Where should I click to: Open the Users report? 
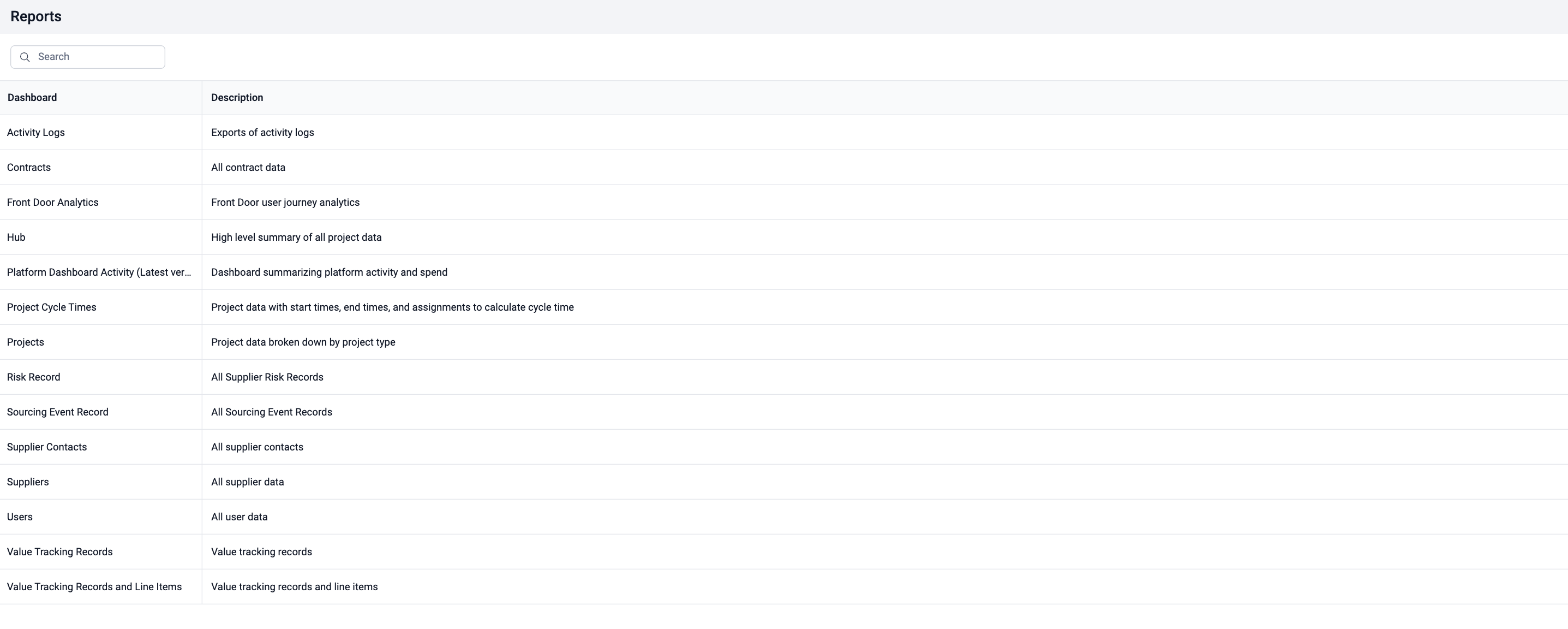pyautogui.click(x=20, y=517)
